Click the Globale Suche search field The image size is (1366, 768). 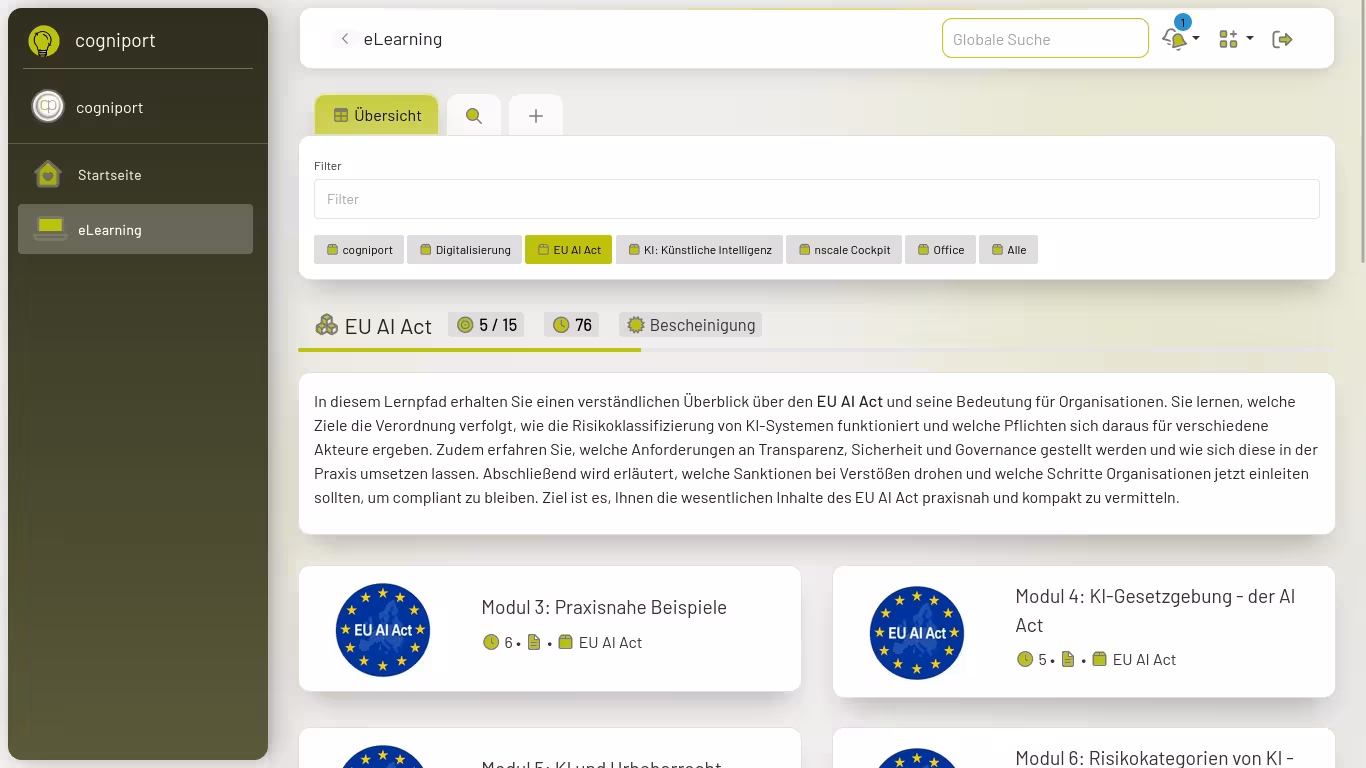(1045, 39)
